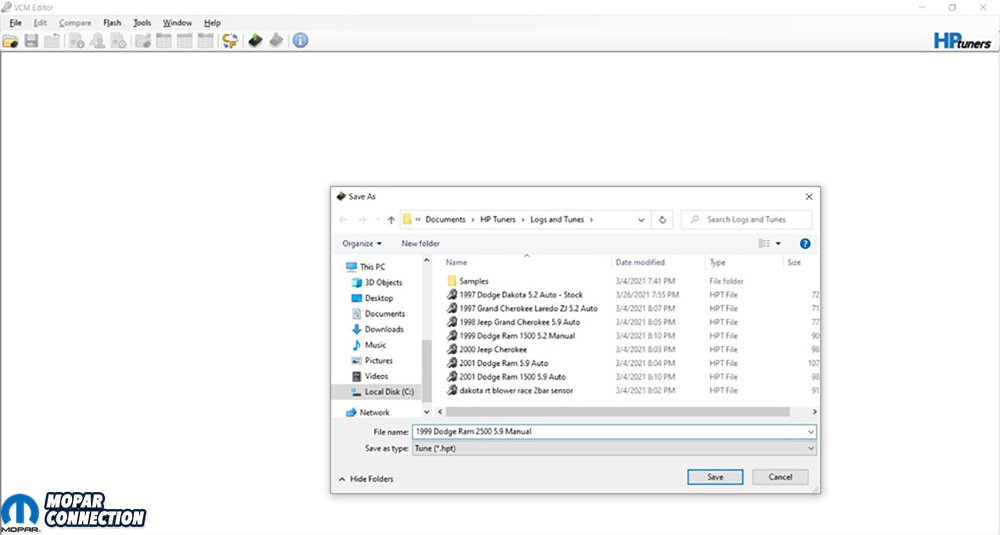Open the Flash menu
Viewport: 1000px width, 535px height.
pos(112,22)
